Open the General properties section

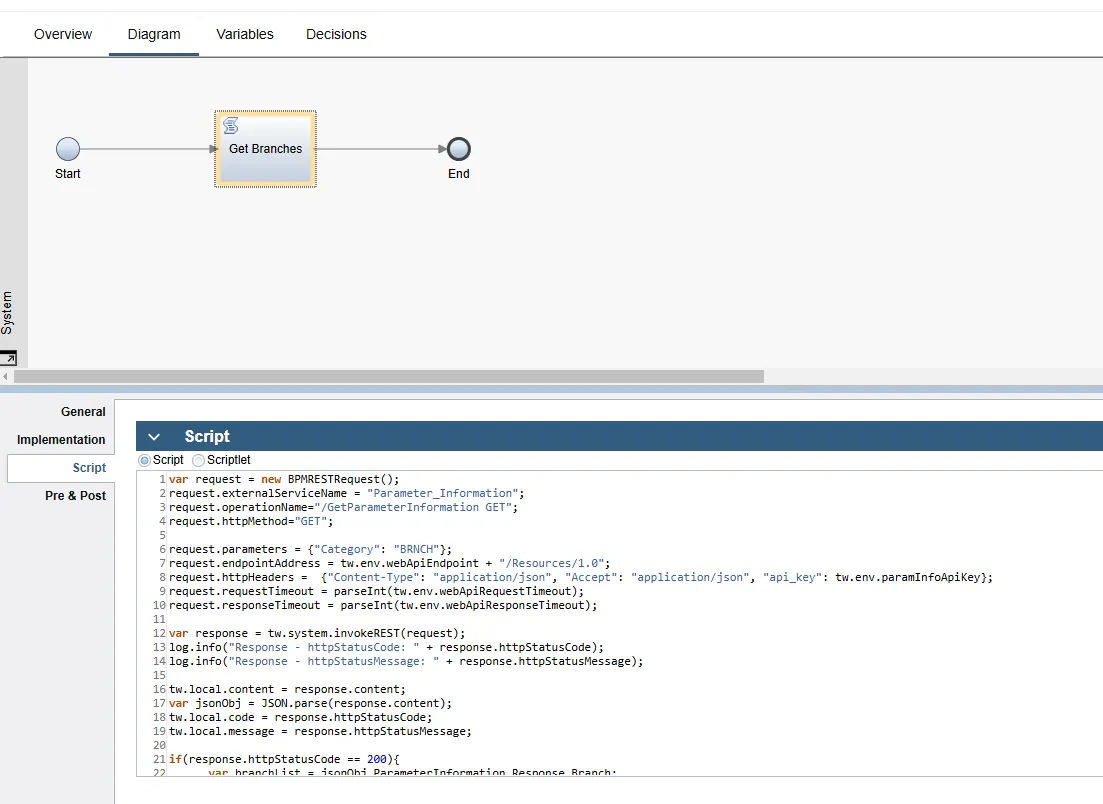pyautogui.click(x=83, y=411)
